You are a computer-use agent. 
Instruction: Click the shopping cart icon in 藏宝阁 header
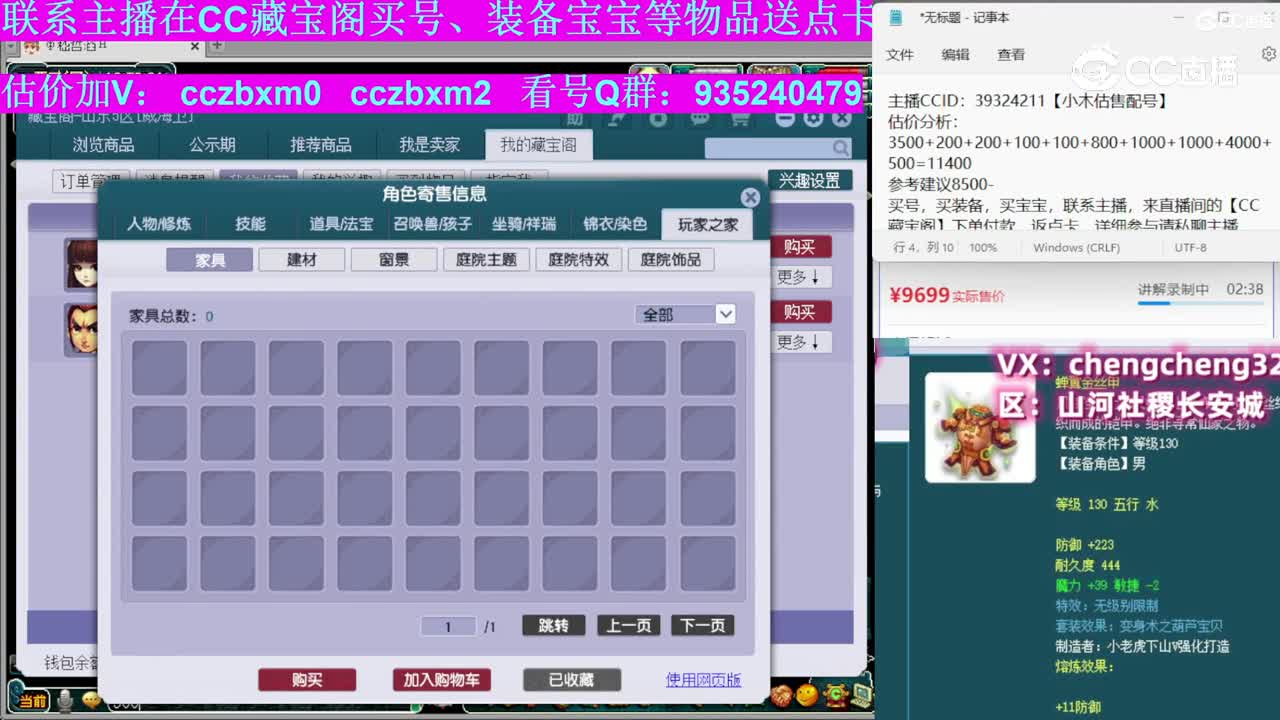739,118
